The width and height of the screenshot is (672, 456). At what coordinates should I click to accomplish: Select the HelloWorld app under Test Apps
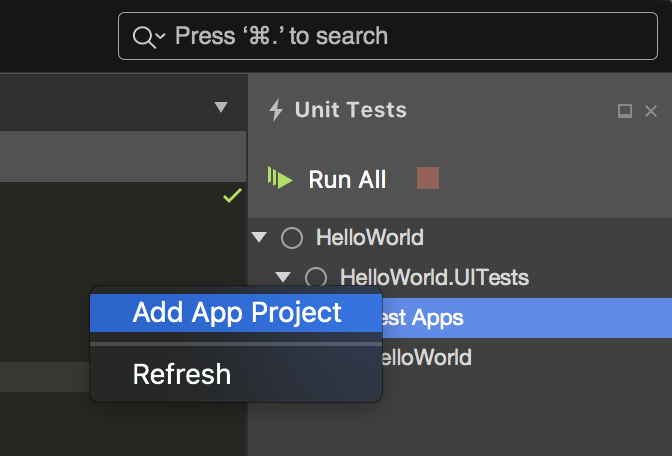tap(426, 357)
